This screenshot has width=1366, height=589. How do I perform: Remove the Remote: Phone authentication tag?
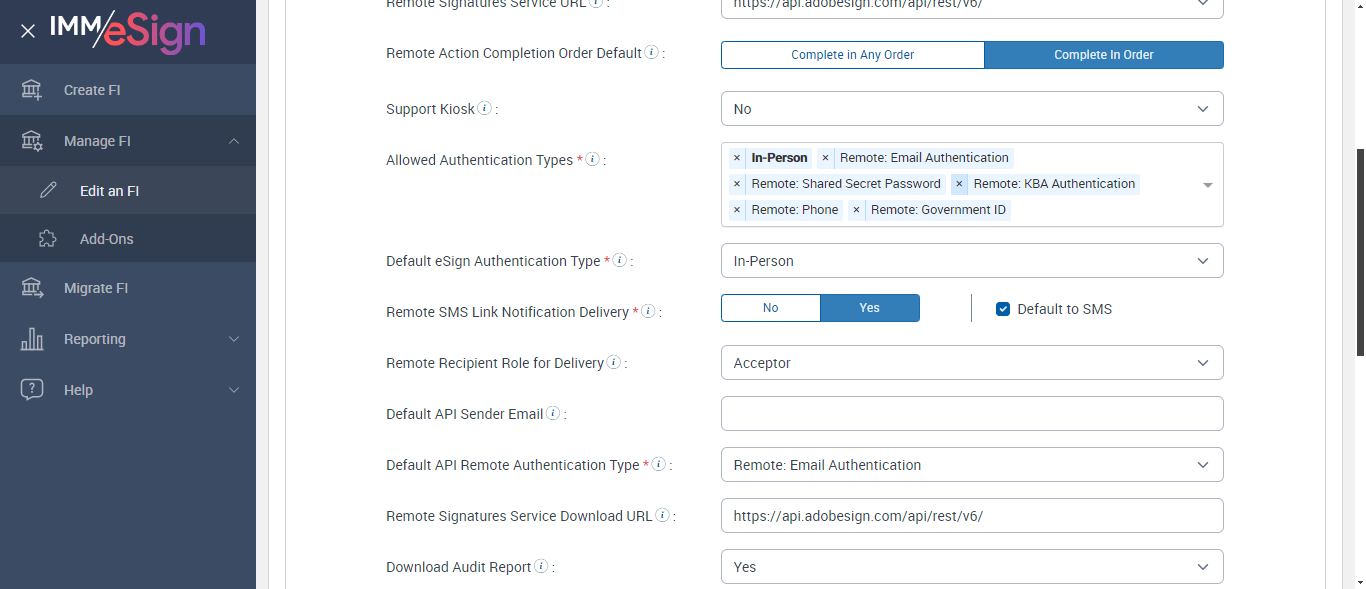pos(737,210)
